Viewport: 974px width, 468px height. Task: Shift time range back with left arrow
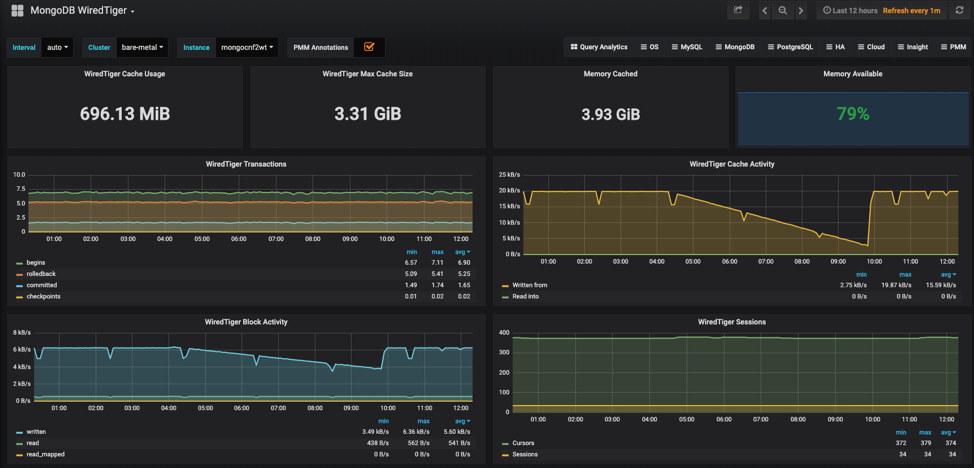[x=765, y=11]
